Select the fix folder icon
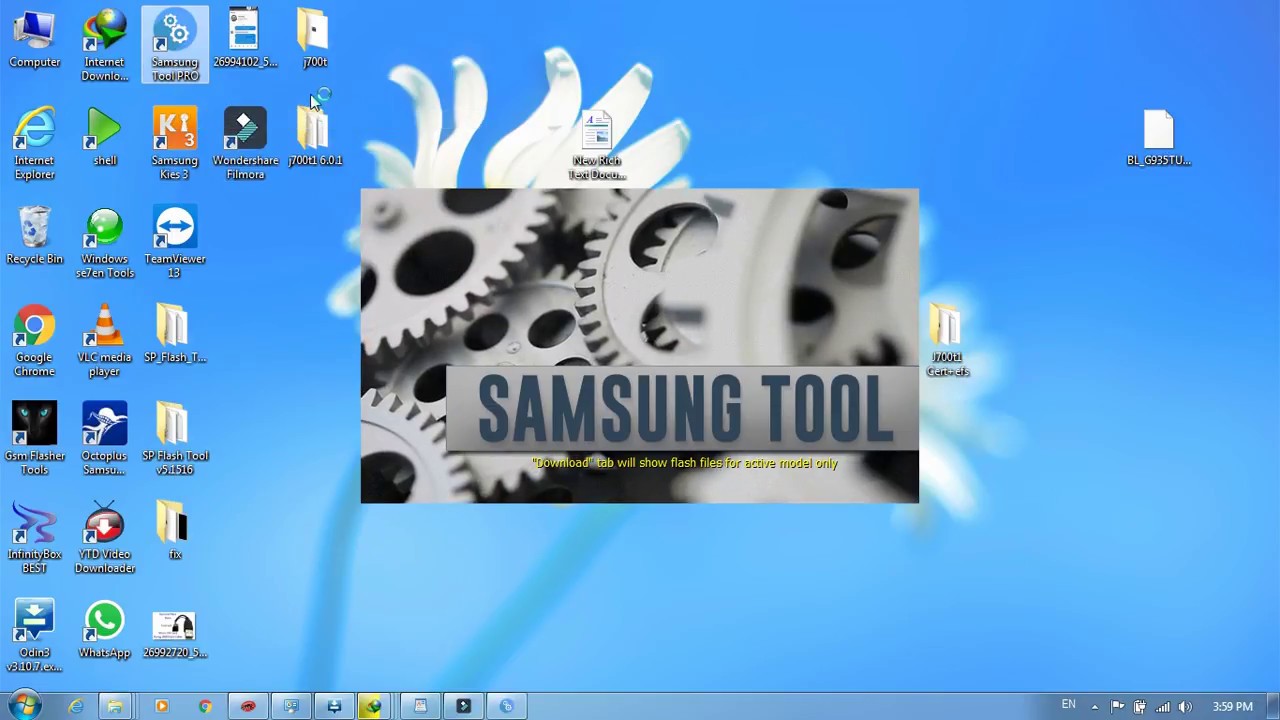 point(175,531)
